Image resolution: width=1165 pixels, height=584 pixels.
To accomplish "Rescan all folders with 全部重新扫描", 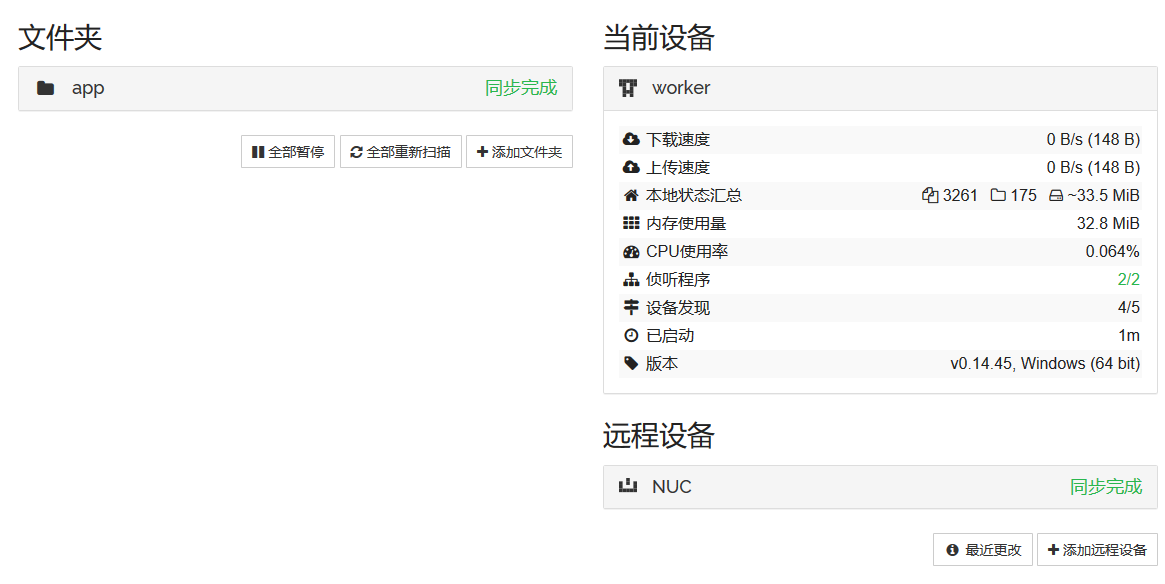I will tap(400, 152).
